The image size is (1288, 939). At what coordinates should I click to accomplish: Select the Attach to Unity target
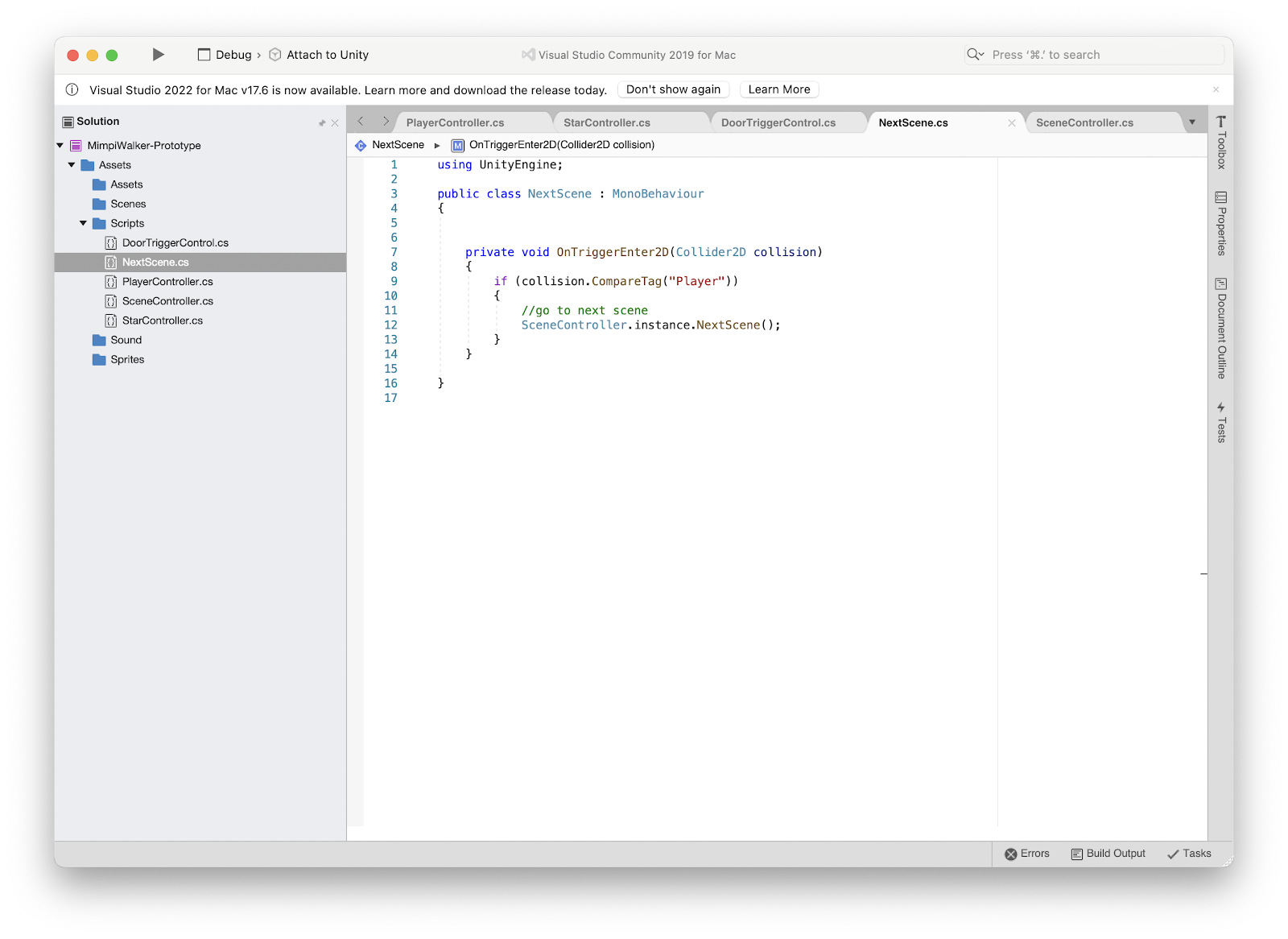coord(328,55)
